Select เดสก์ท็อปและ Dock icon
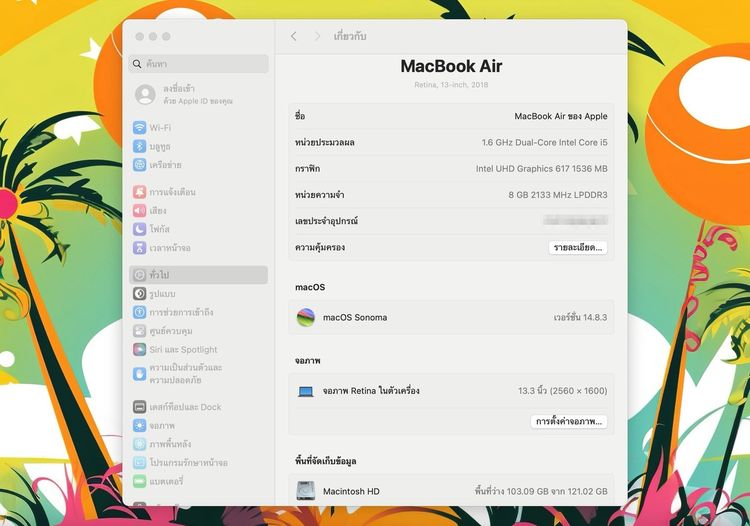750x526 pixels. [x=139, y=407]
